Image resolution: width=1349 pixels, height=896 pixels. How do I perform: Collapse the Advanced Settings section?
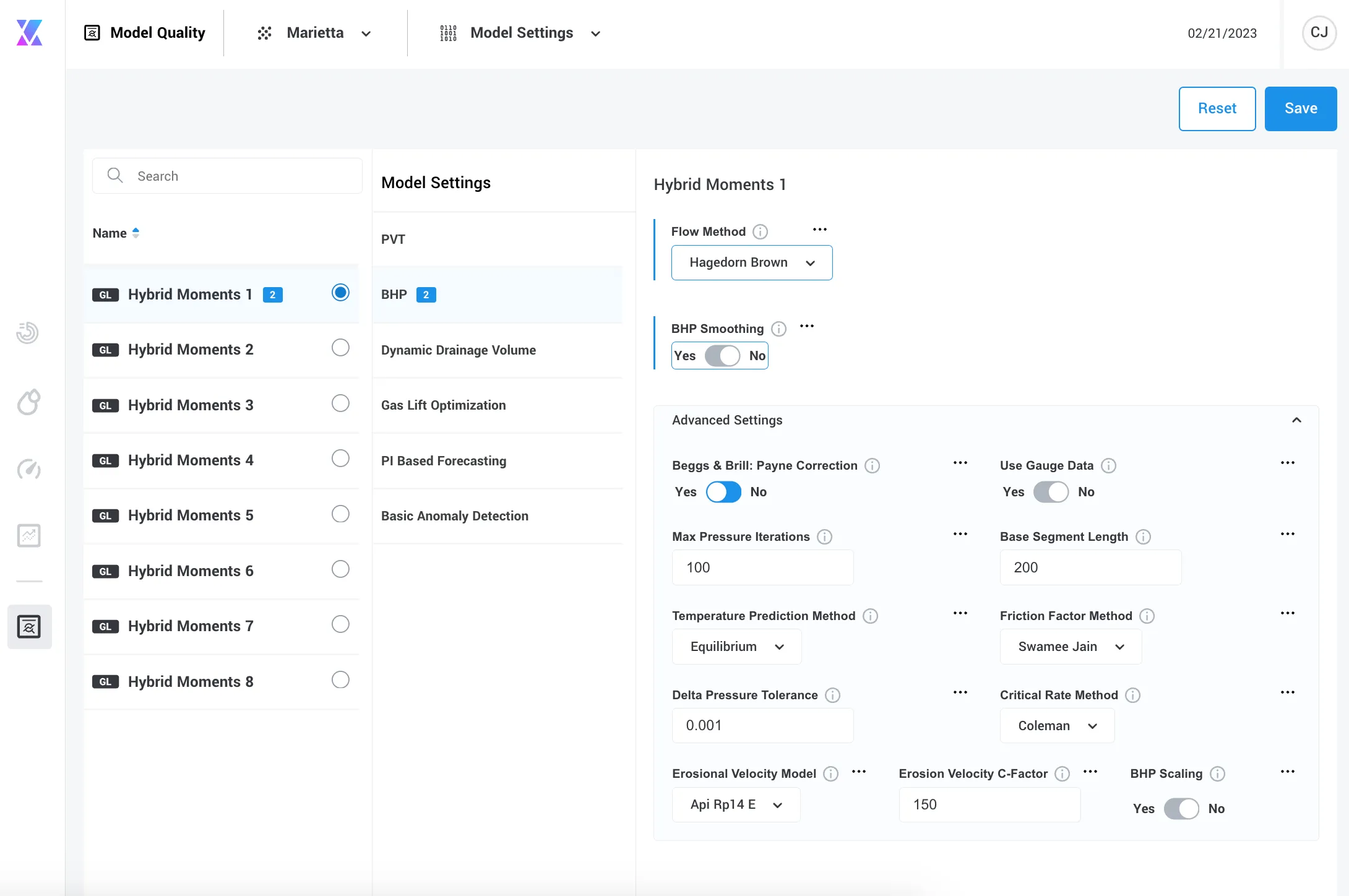pyautogui.click(x=1296, y=420)
